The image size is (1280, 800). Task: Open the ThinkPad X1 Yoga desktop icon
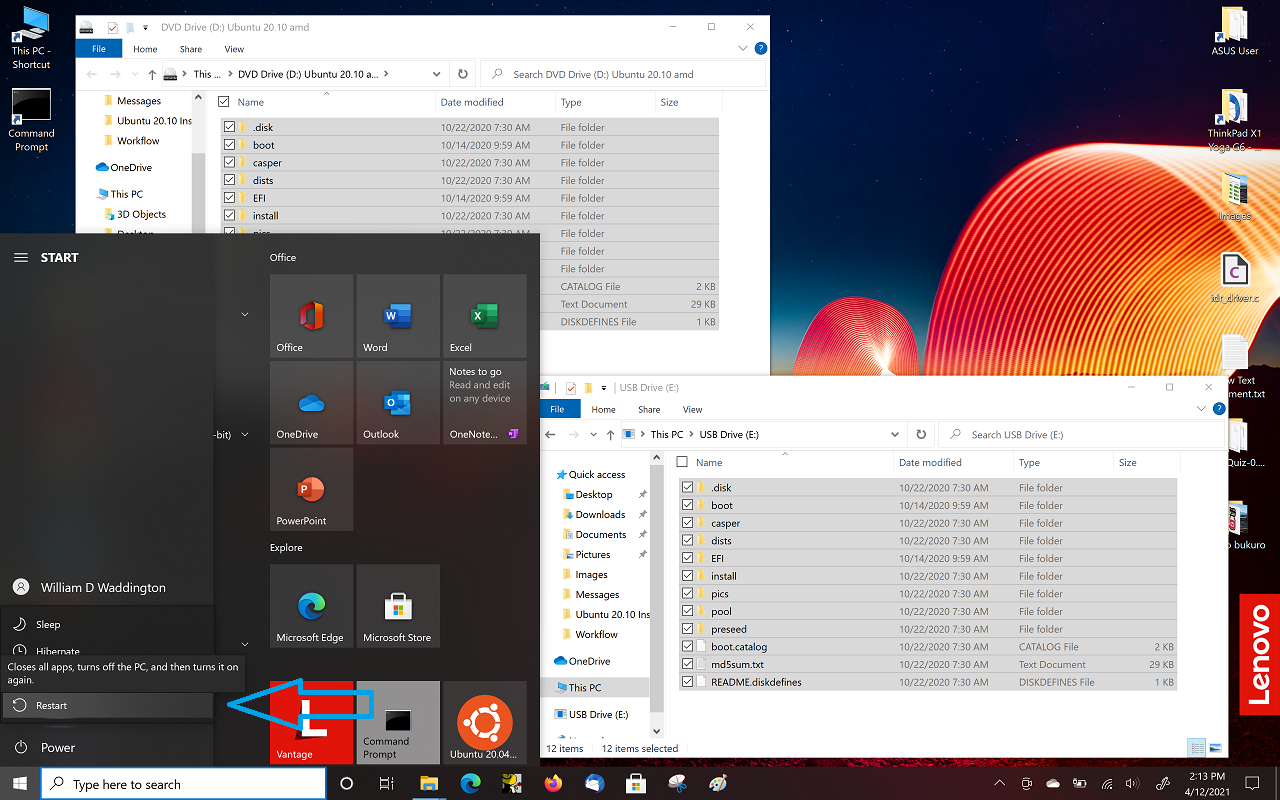click(1235, 120)
